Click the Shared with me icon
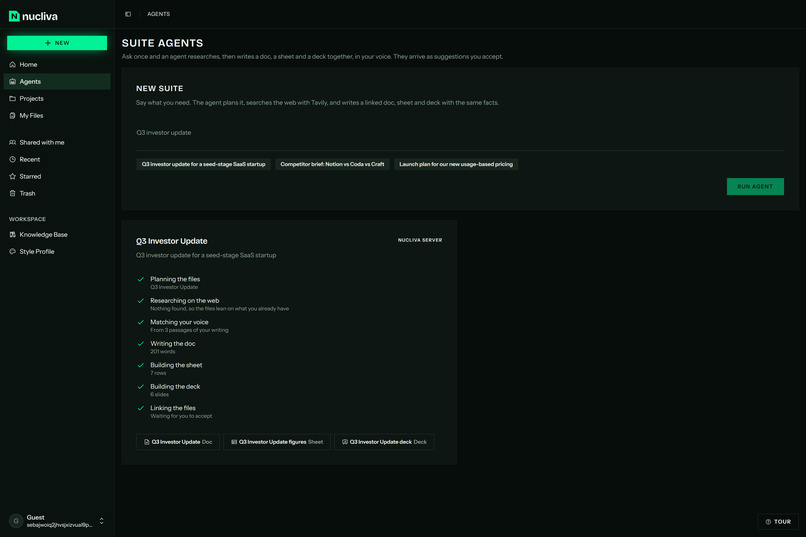Image resolution: width=806 pixels, height=537 pixels. pos(12,142)
